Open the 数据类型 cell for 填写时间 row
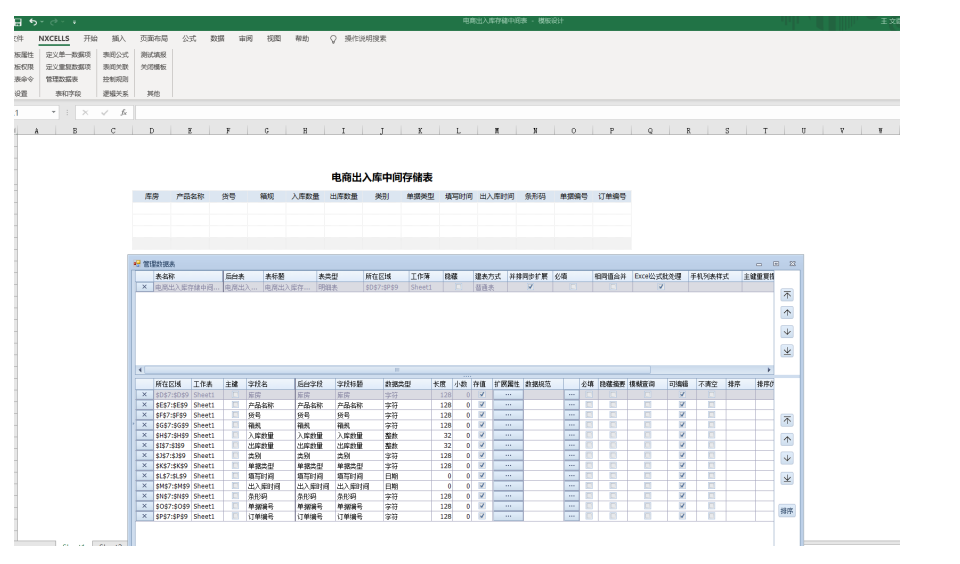 click(405, 476)
